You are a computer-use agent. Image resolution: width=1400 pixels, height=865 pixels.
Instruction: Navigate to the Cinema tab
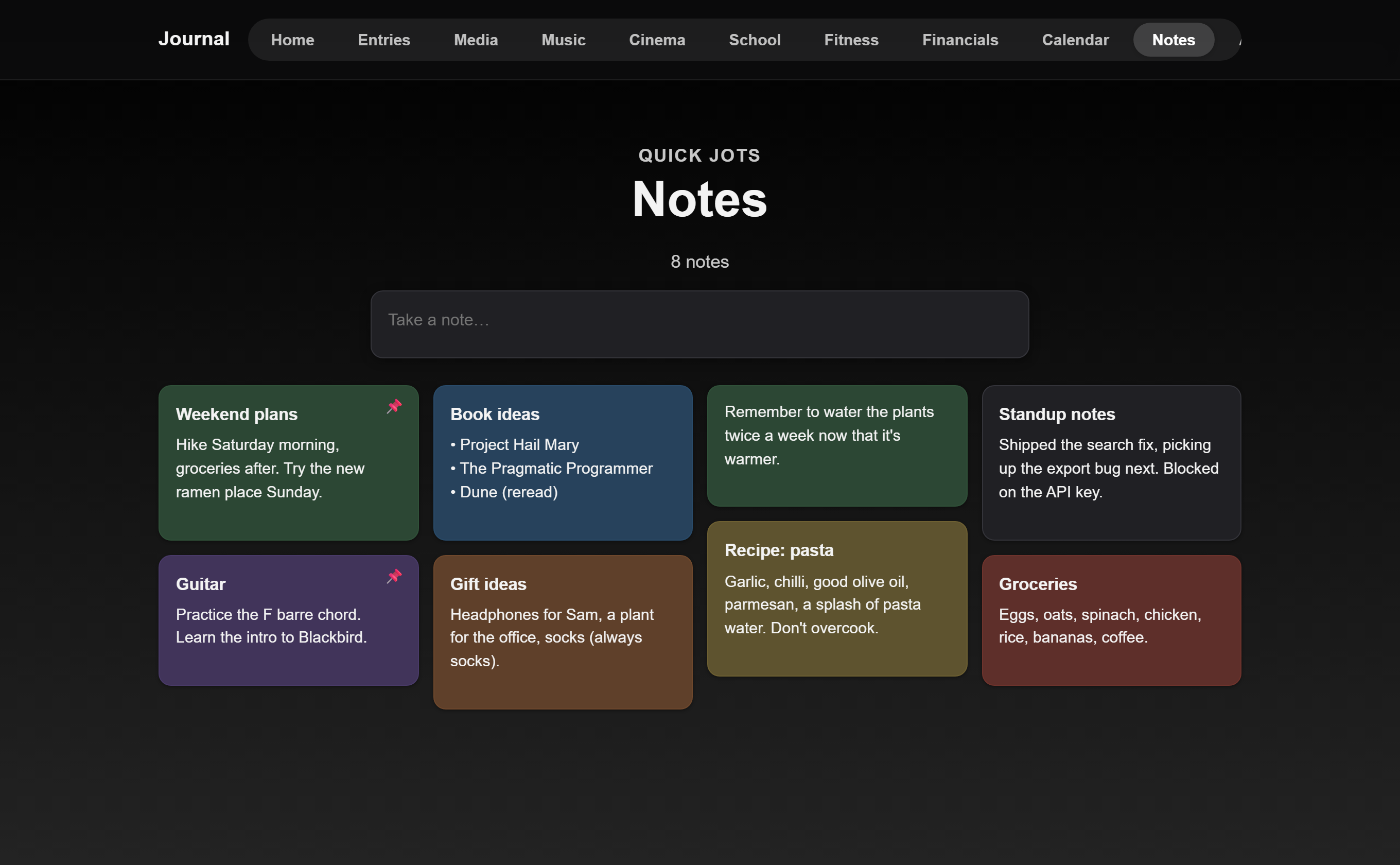click(657, 40)
